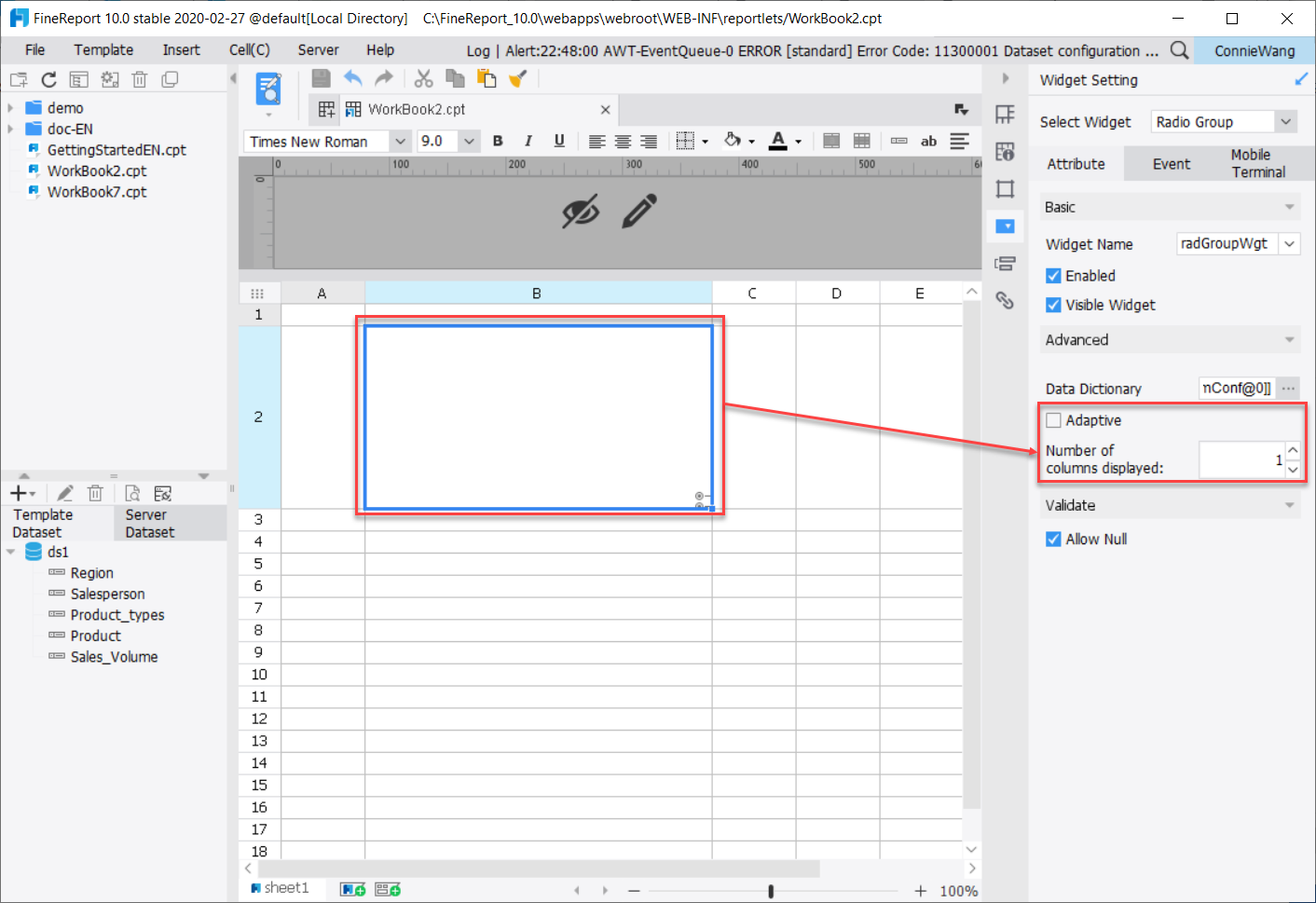Open the floating element panel icon
The height and width of the screenshot is (903, 1316).
click(1005, 189)
